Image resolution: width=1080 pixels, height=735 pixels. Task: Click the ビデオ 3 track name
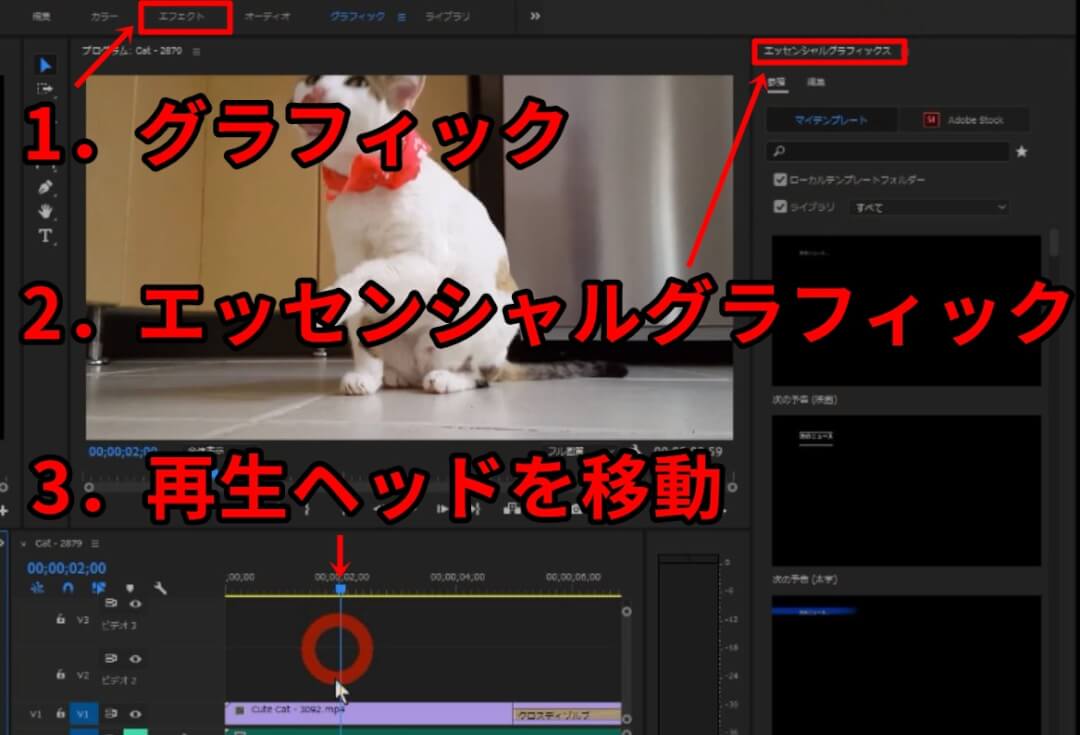119,625
